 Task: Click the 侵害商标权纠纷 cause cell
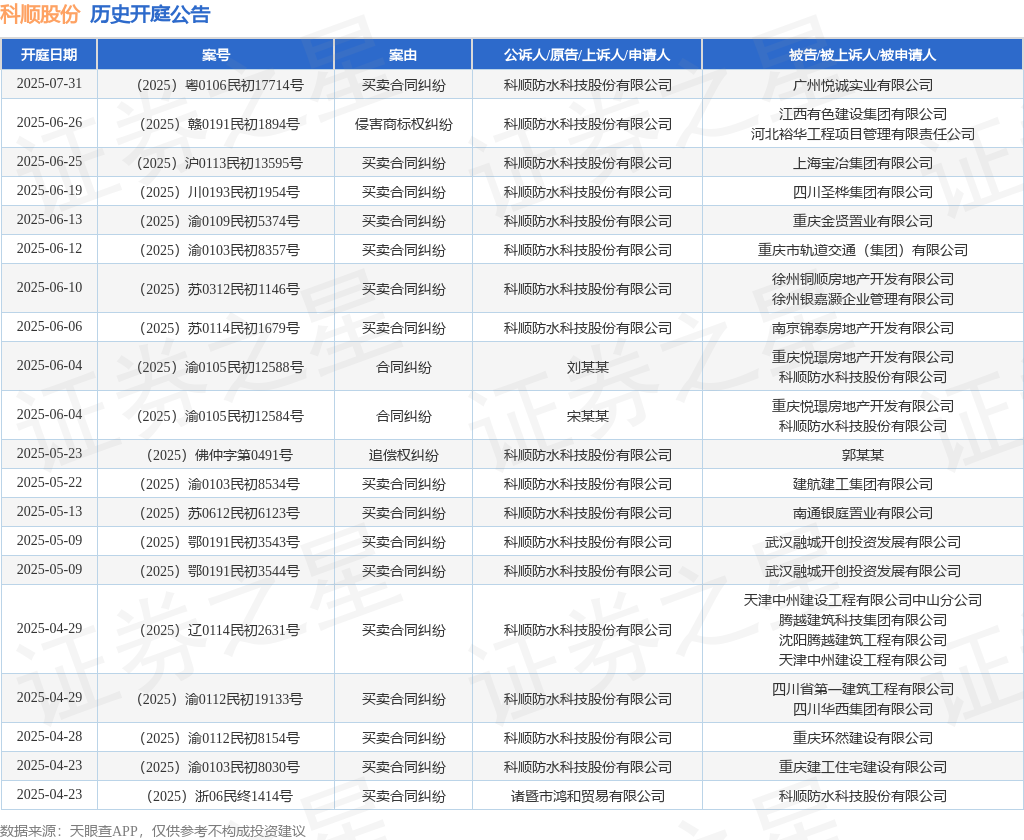click(403, 124)
